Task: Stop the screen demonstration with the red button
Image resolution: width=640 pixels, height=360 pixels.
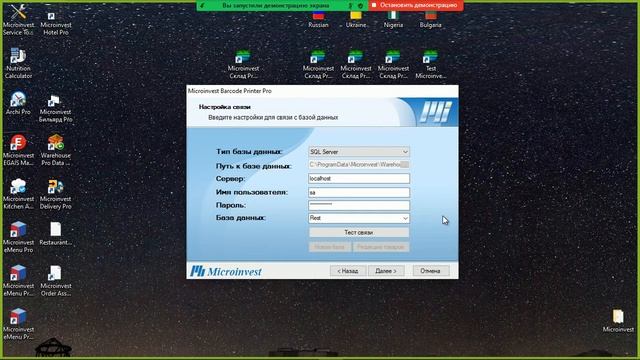Action: 416,5
